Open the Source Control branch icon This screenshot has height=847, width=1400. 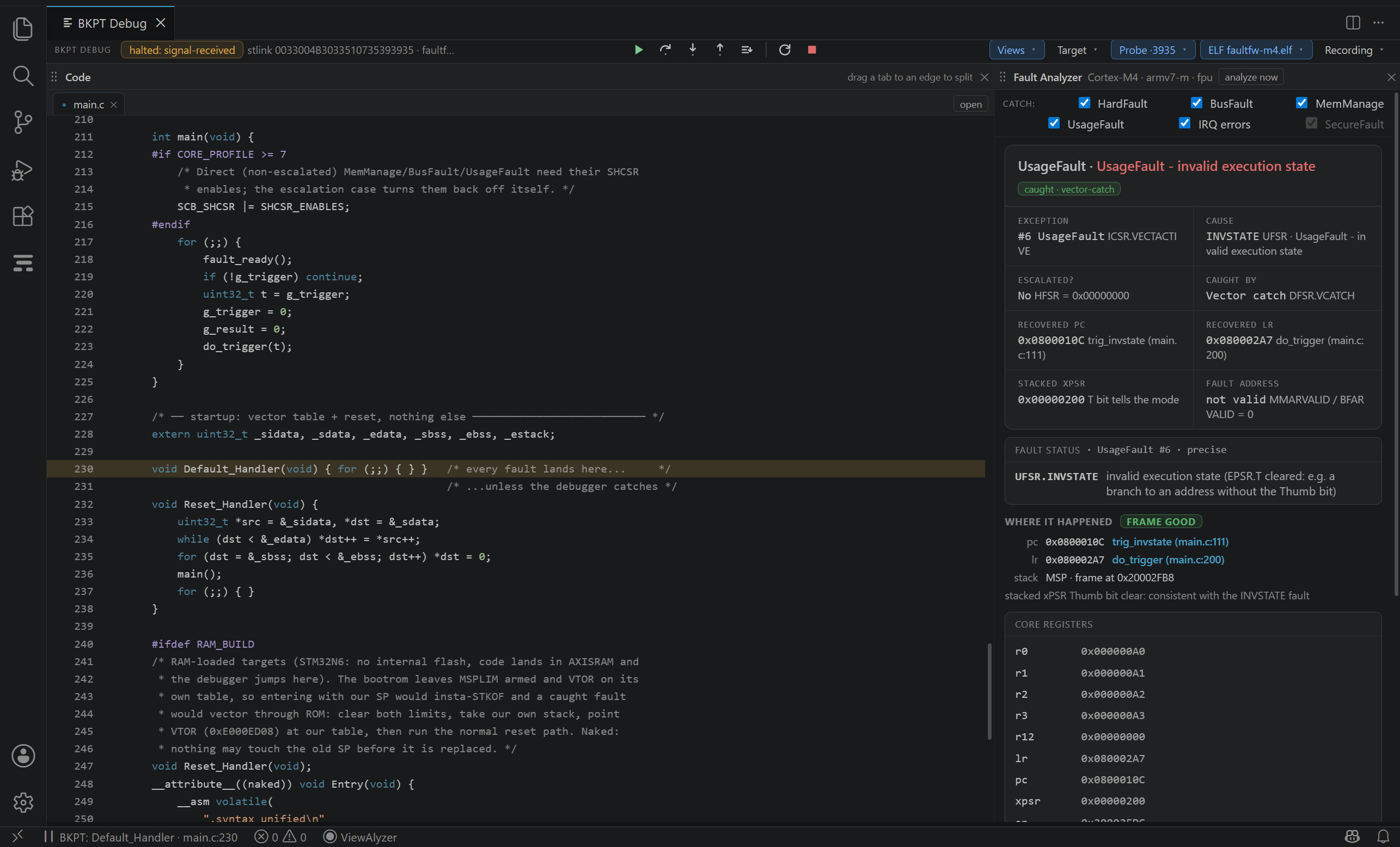[23, 122]
